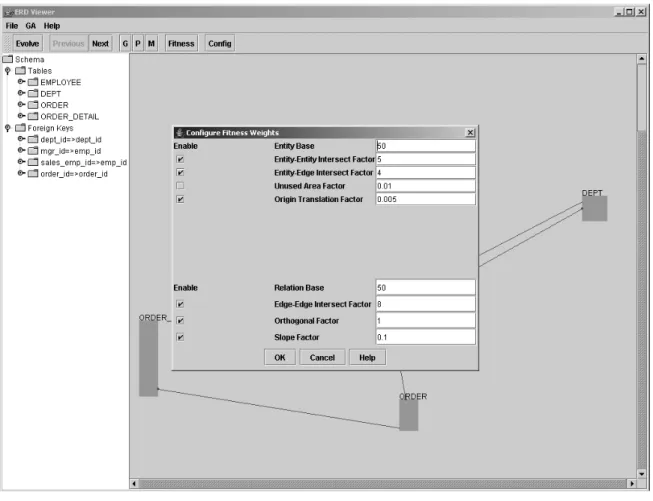The width and height of the screenshot is (653, 501).
Task: Expand the dept_id=>dept_id tree node
Action: 21,139
